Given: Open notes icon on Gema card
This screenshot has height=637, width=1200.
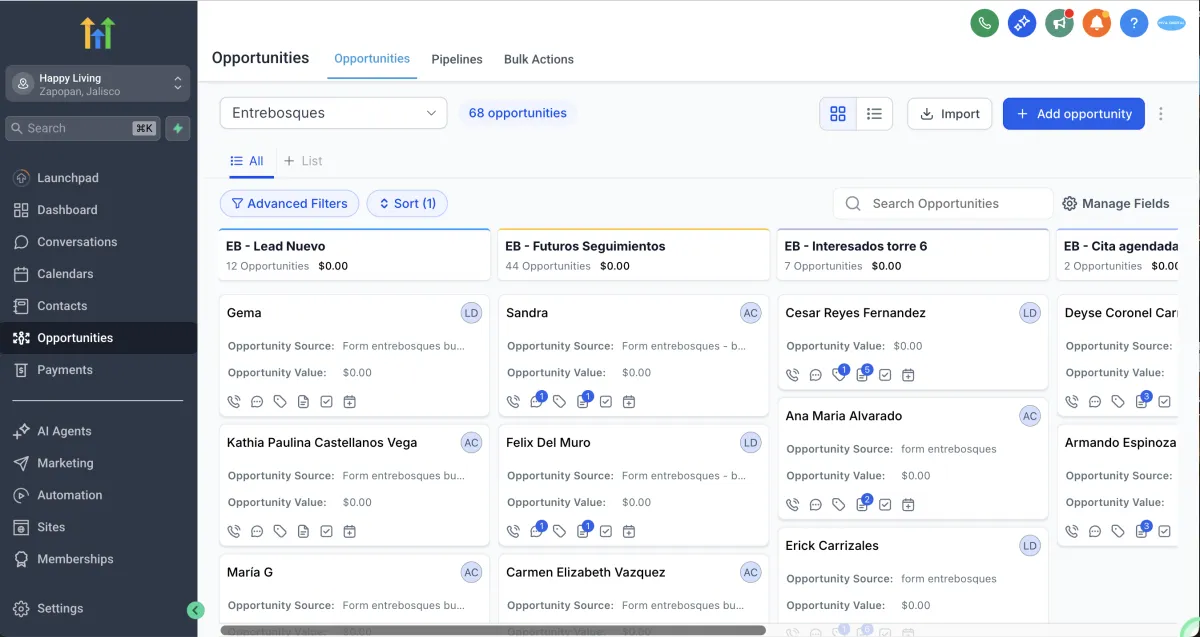Looking at the screenshot, I should pos(303,402).
